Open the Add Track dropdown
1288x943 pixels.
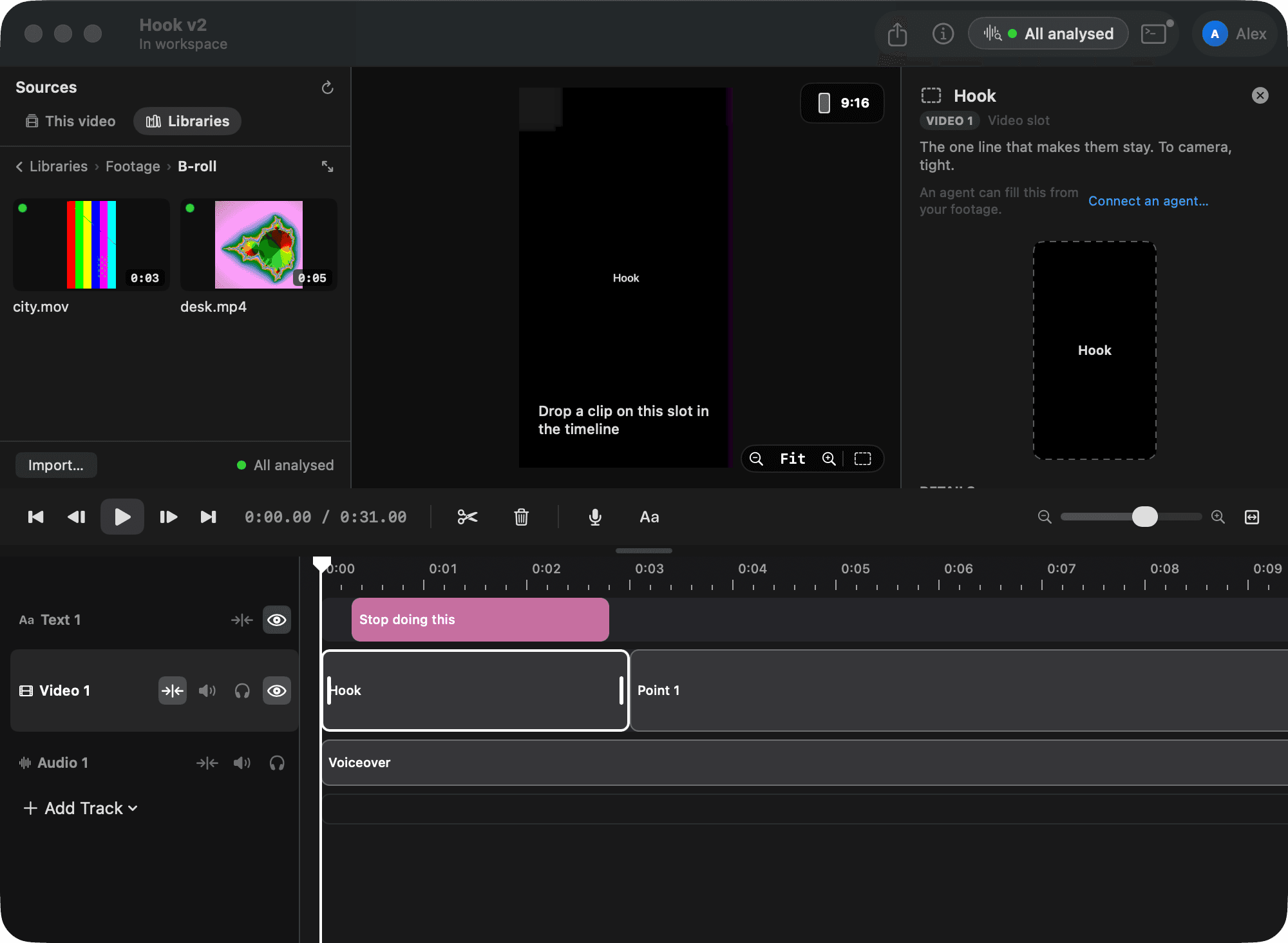tap(81, 808)
